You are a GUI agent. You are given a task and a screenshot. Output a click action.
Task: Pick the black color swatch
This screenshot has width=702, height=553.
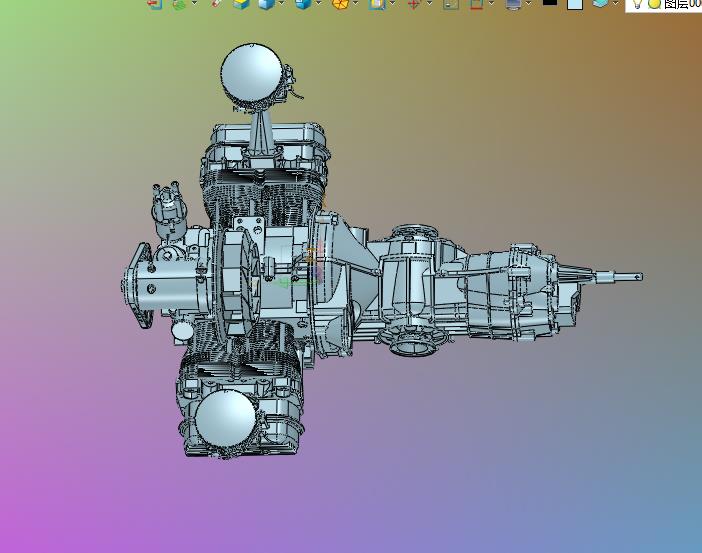click(550, 2)
